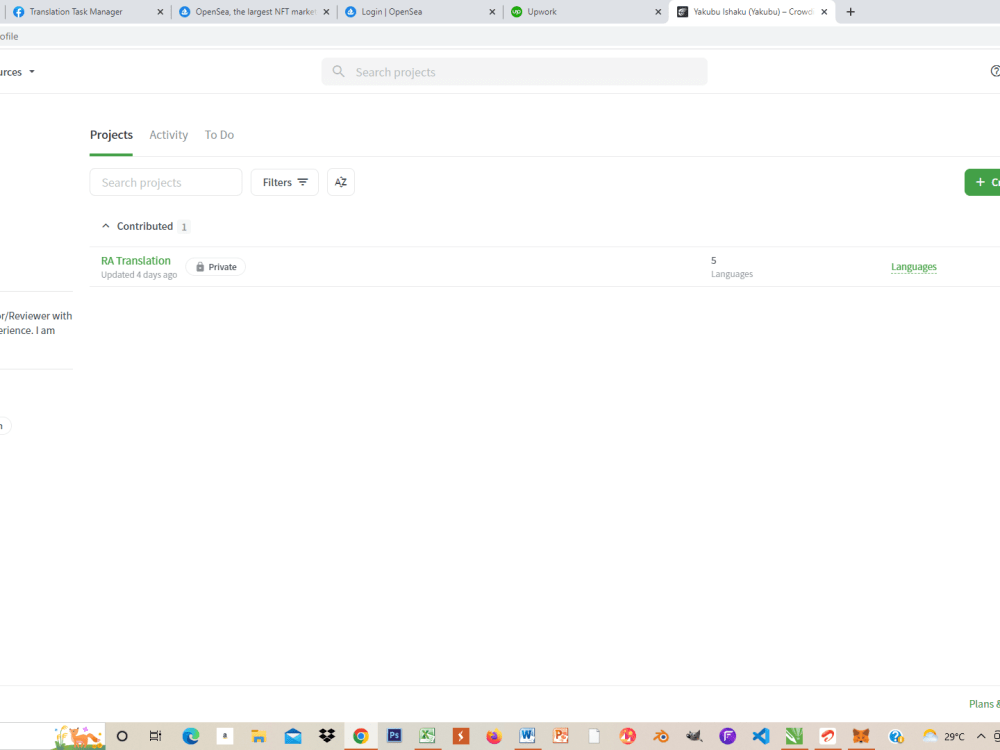
Task: Close the Upwork browser tab
Action: 658,11
